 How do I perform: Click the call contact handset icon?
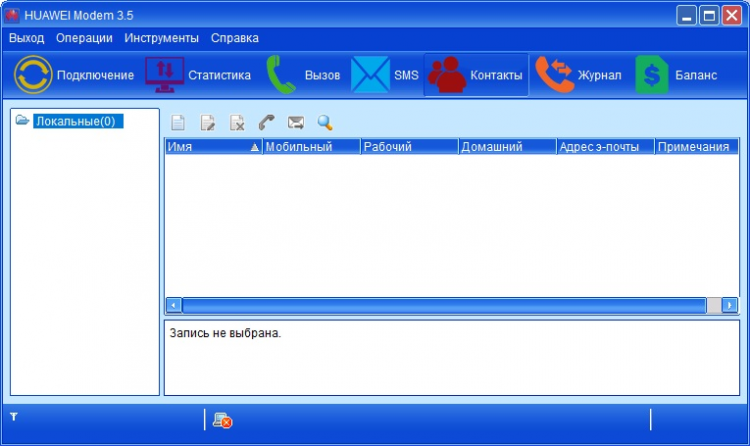coord(266,123)
